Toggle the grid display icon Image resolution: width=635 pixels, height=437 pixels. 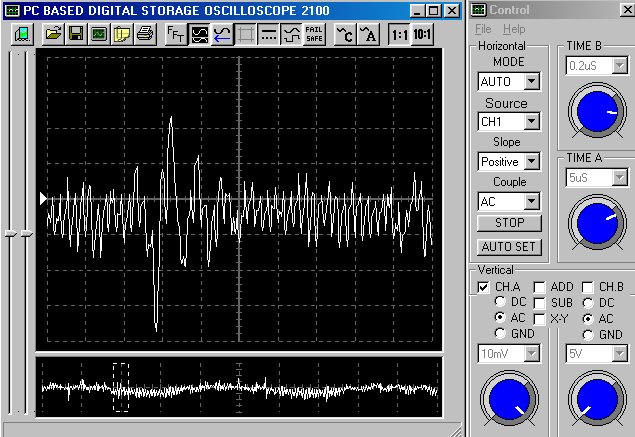[245, 34]
